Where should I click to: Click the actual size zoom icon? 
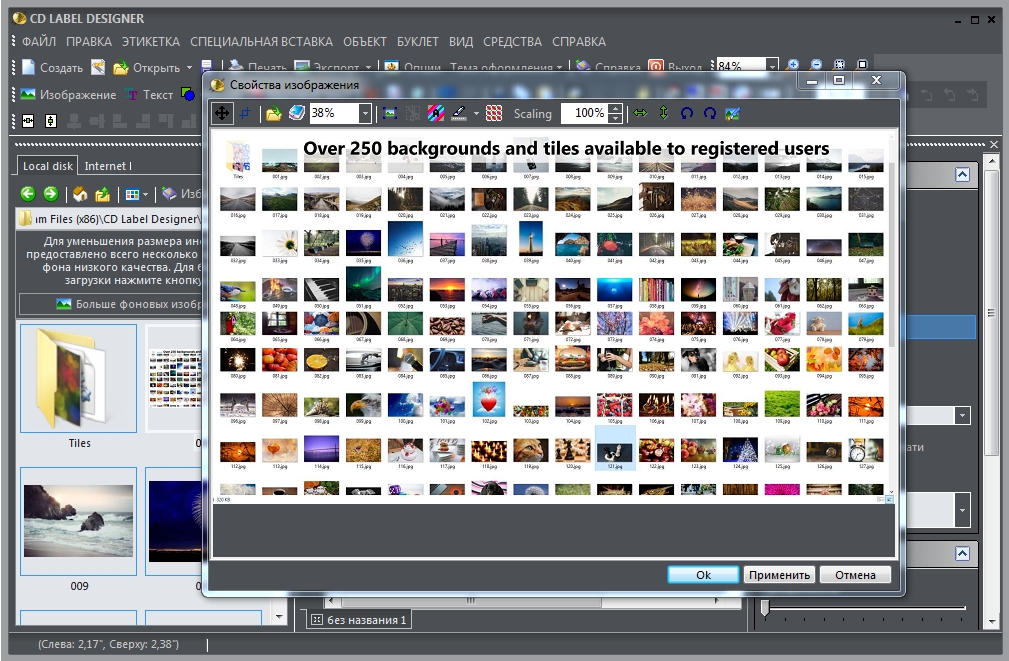(x=862, y=65)
